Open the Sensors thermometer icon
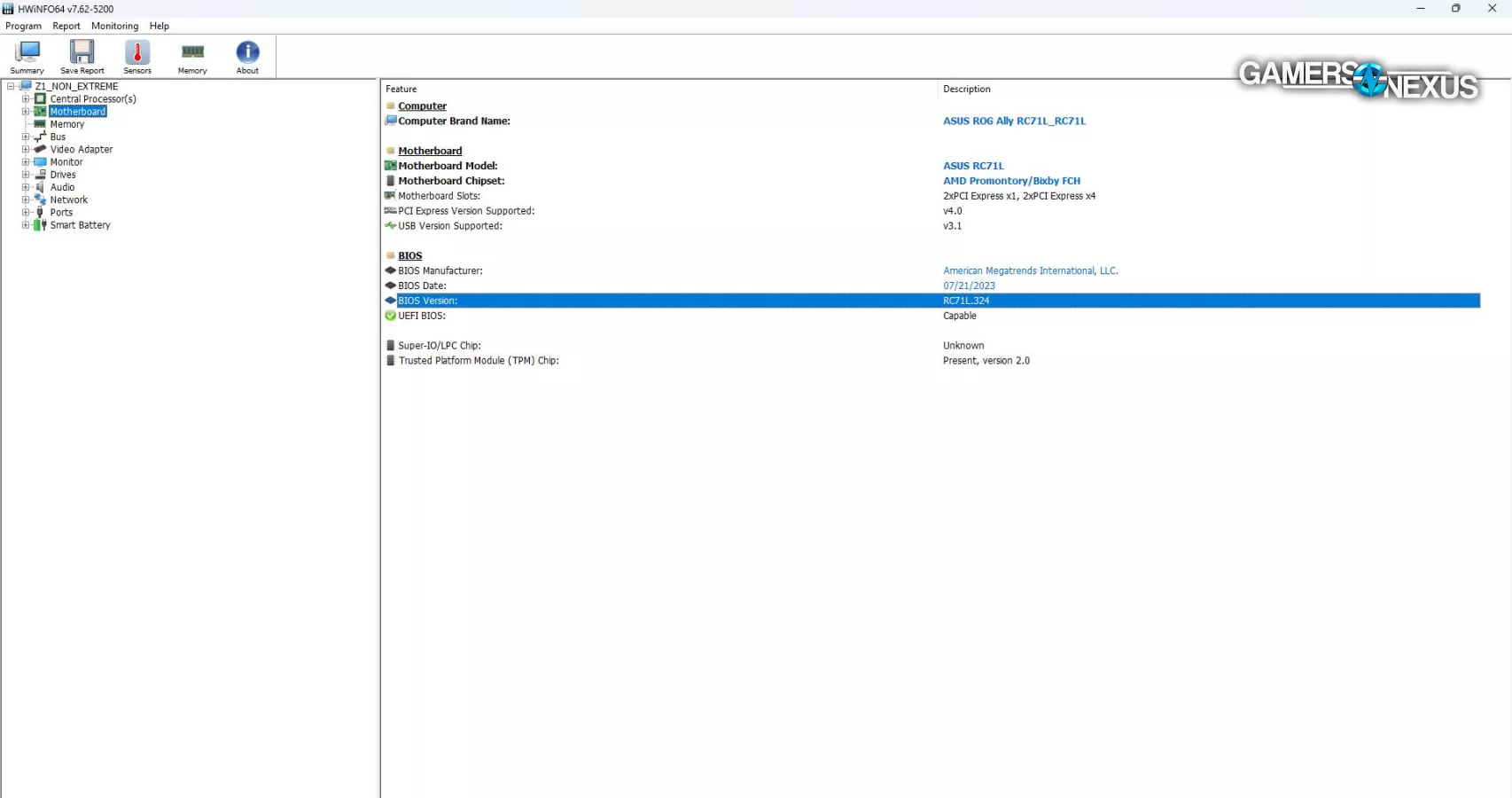 coord(137,57)
